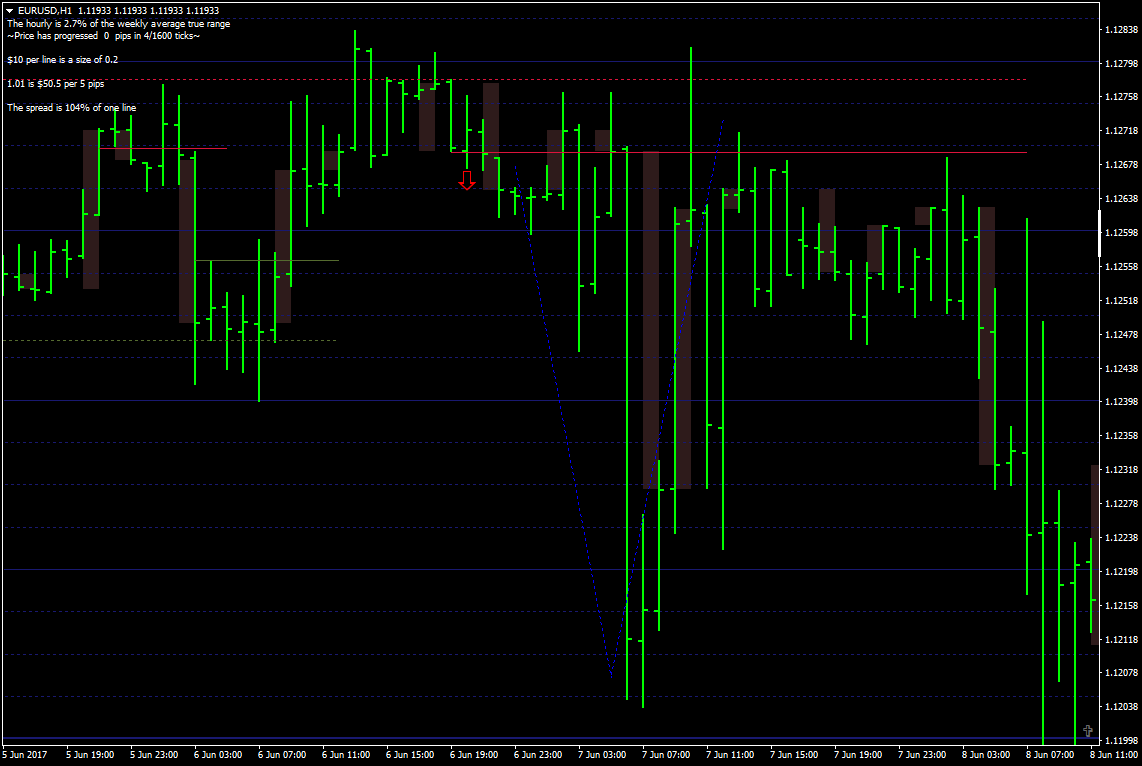1142x766 pixels.
Task: Click the '7 Jun 23:00' time label
Action: click(922, 754)
